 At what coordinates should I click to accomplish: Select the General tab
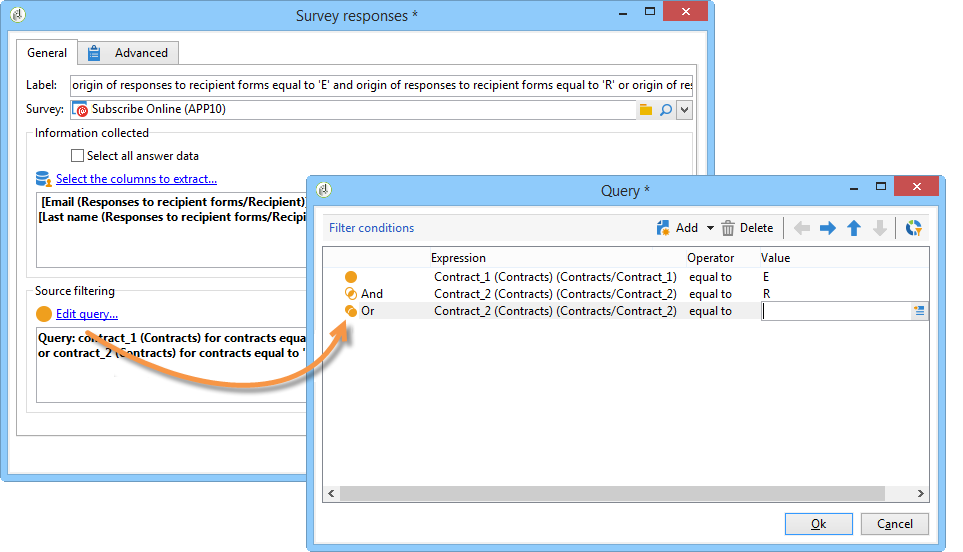[x=47, y=53]
